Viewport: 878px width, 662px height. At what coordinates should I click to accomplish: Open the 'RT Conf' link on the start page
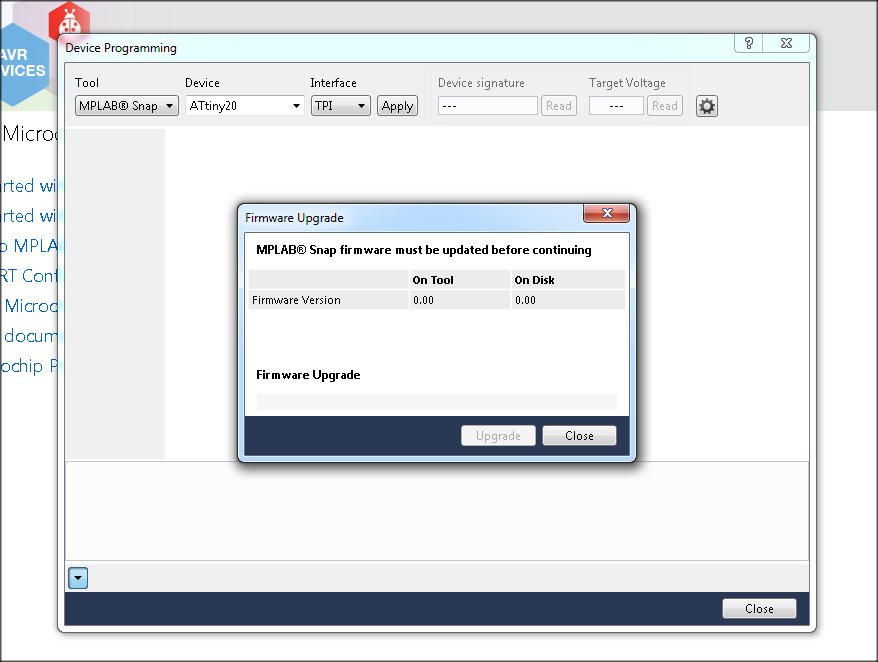29,276
